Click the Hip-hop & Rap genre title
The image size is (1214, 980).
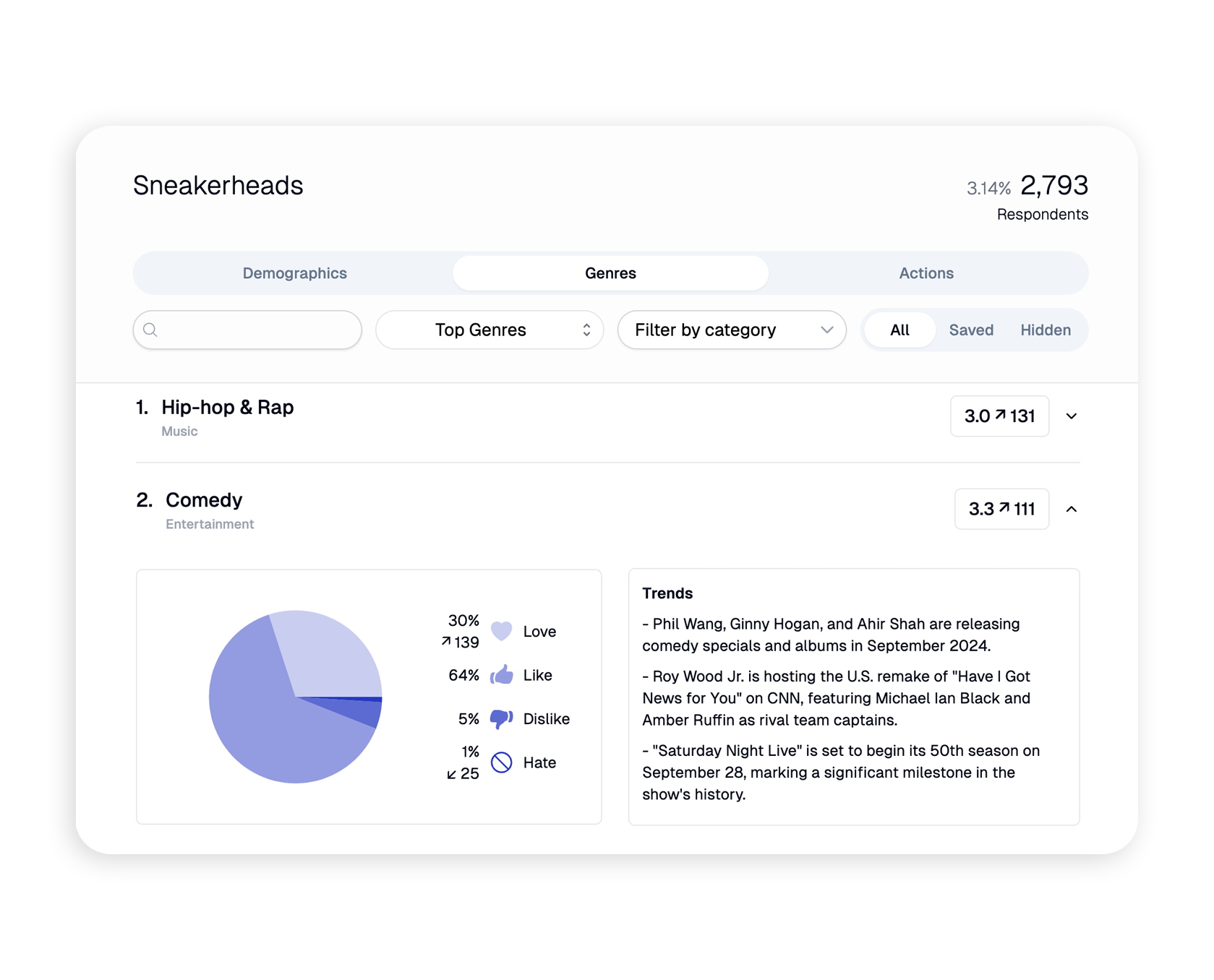(x=227, y=408)
